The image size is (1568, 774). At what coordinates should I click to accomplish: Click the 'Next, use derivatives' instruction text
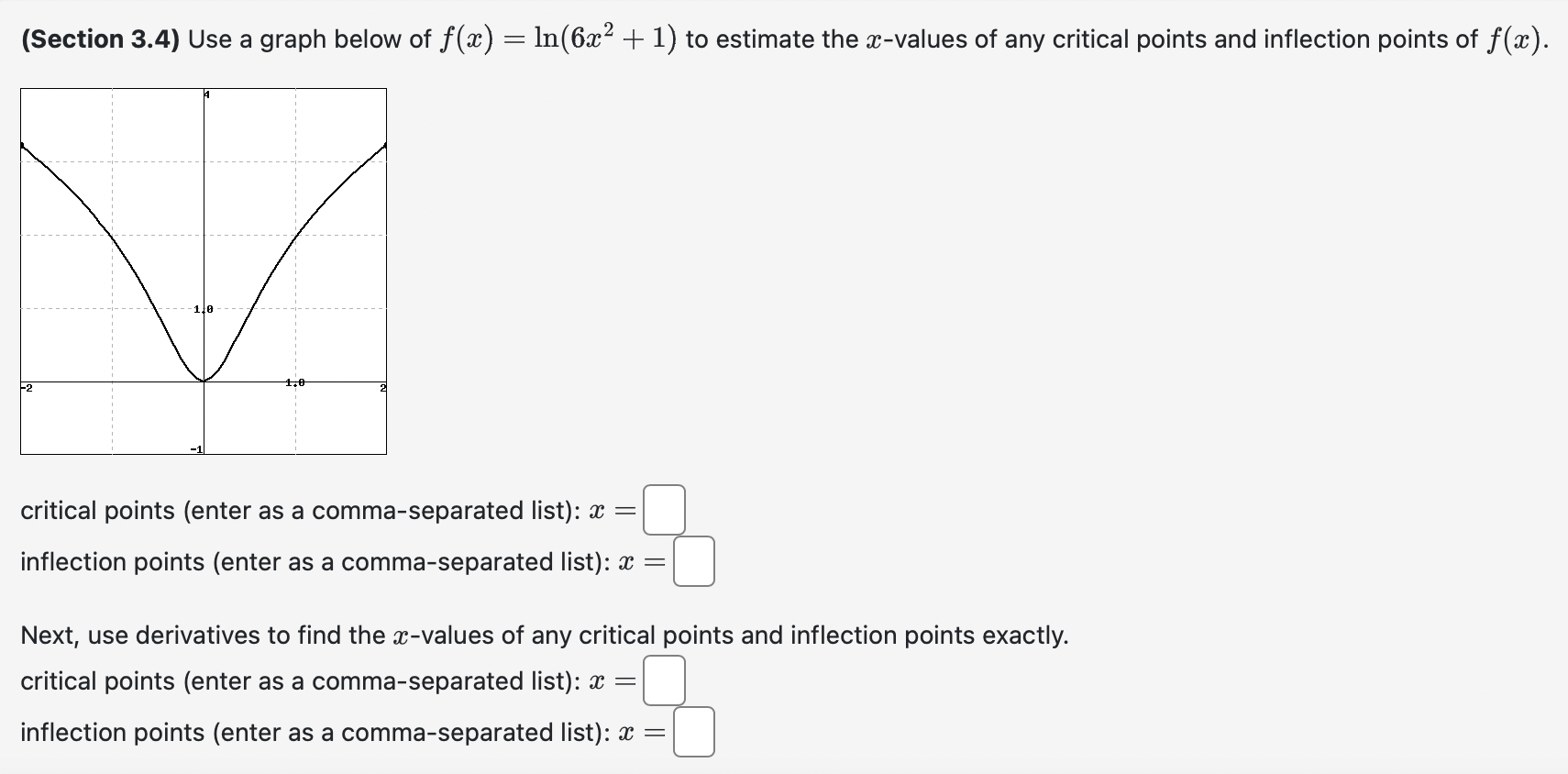coord(543,634)
